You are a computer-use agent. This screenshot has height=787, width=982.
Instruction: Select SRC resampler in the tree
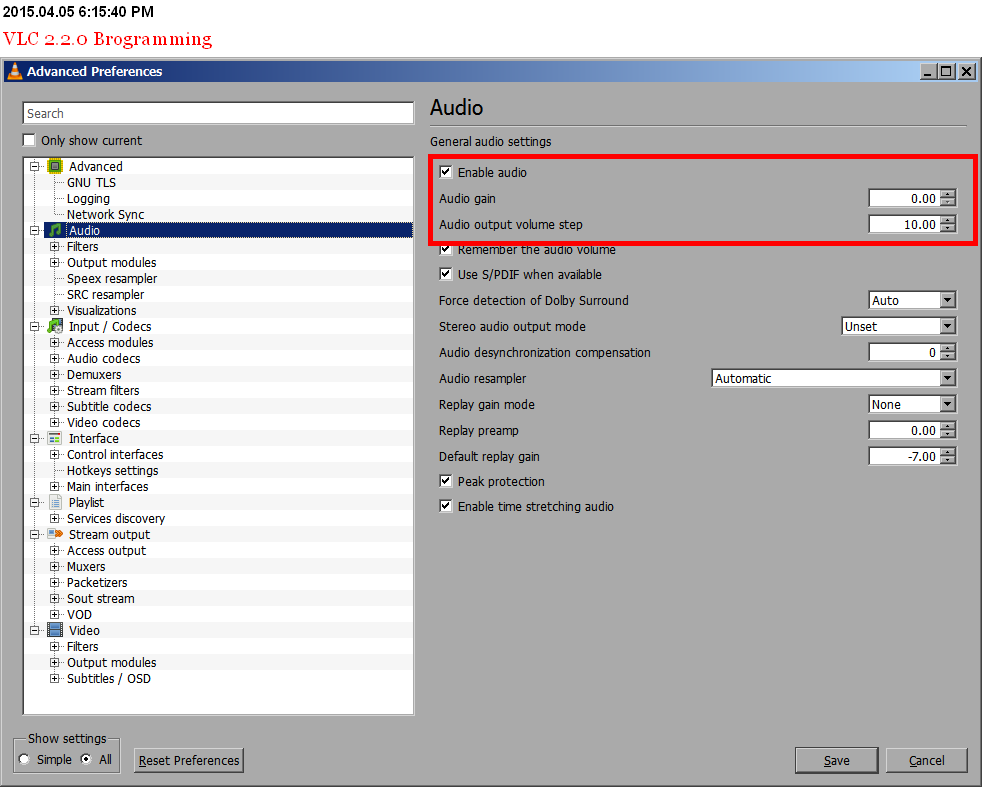pyautogui.click(x=105, y=294)
